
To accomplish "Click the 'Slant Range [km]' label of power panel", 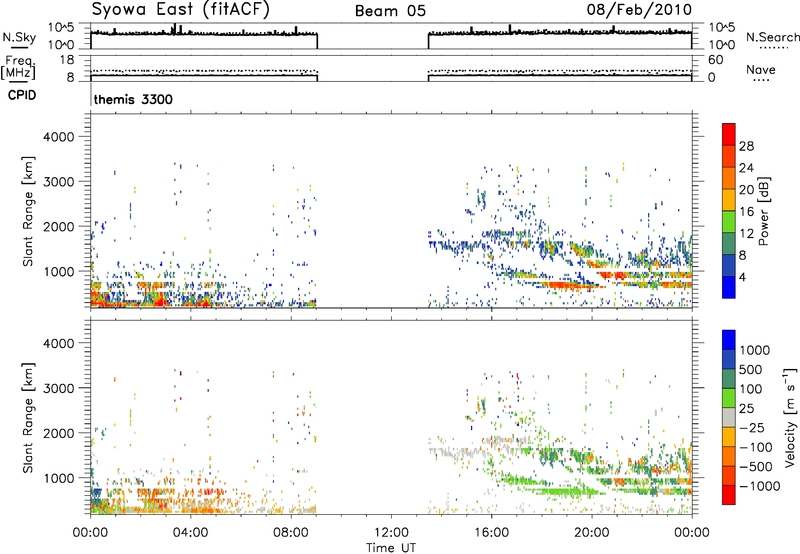I will pyautogui.click(x=28, y=211).
